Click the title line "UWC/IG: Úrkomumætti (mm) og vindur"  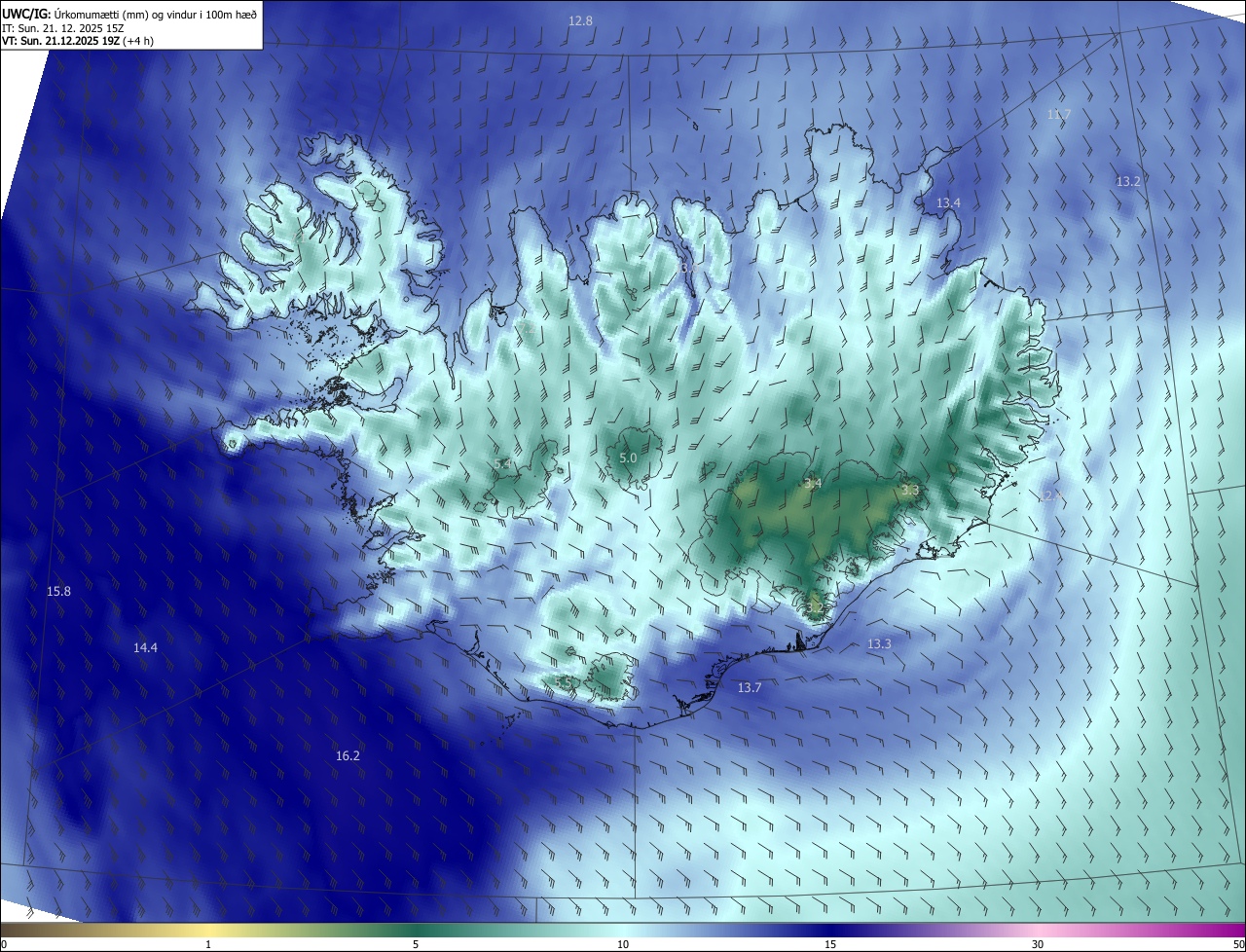coord(129,13)
